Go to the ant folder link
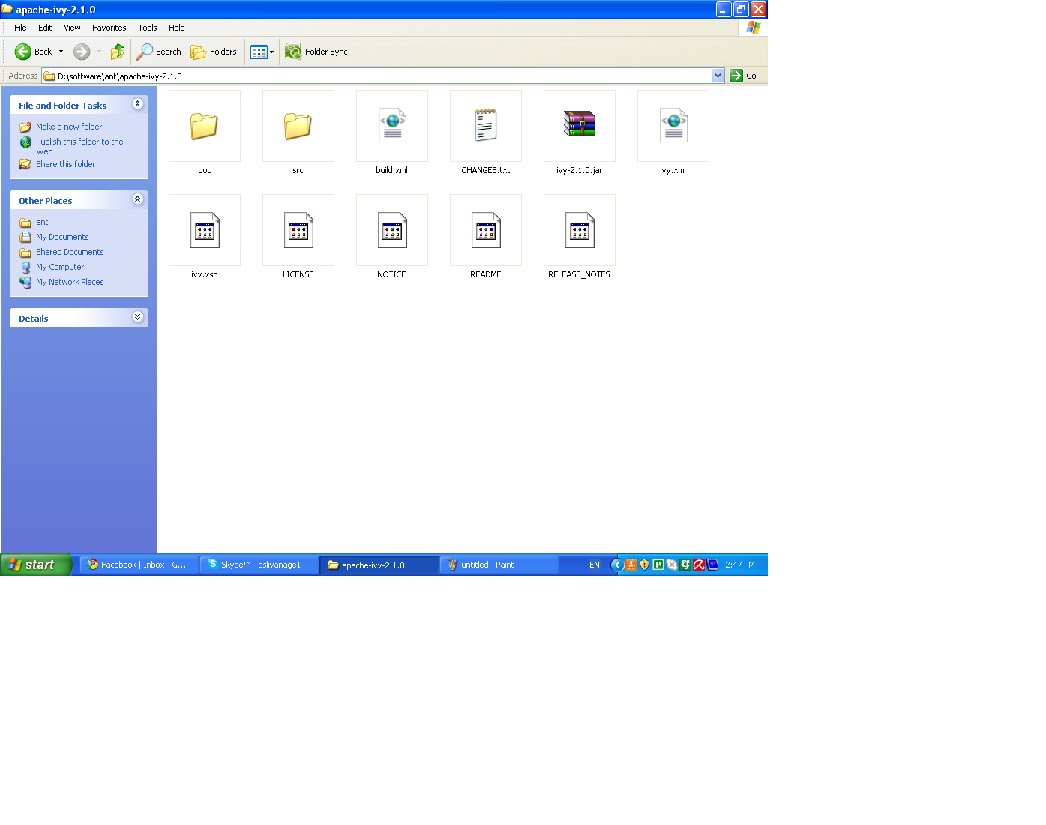1046x825 pixels. (42, 222)
